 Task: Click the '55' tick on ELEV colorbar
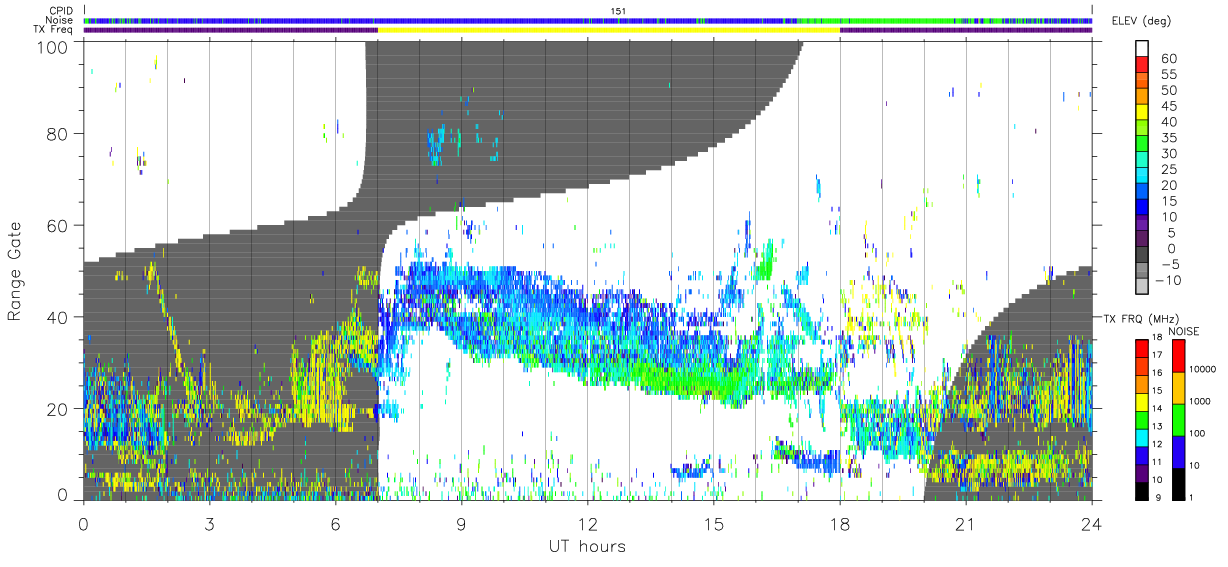point(1168,75)
